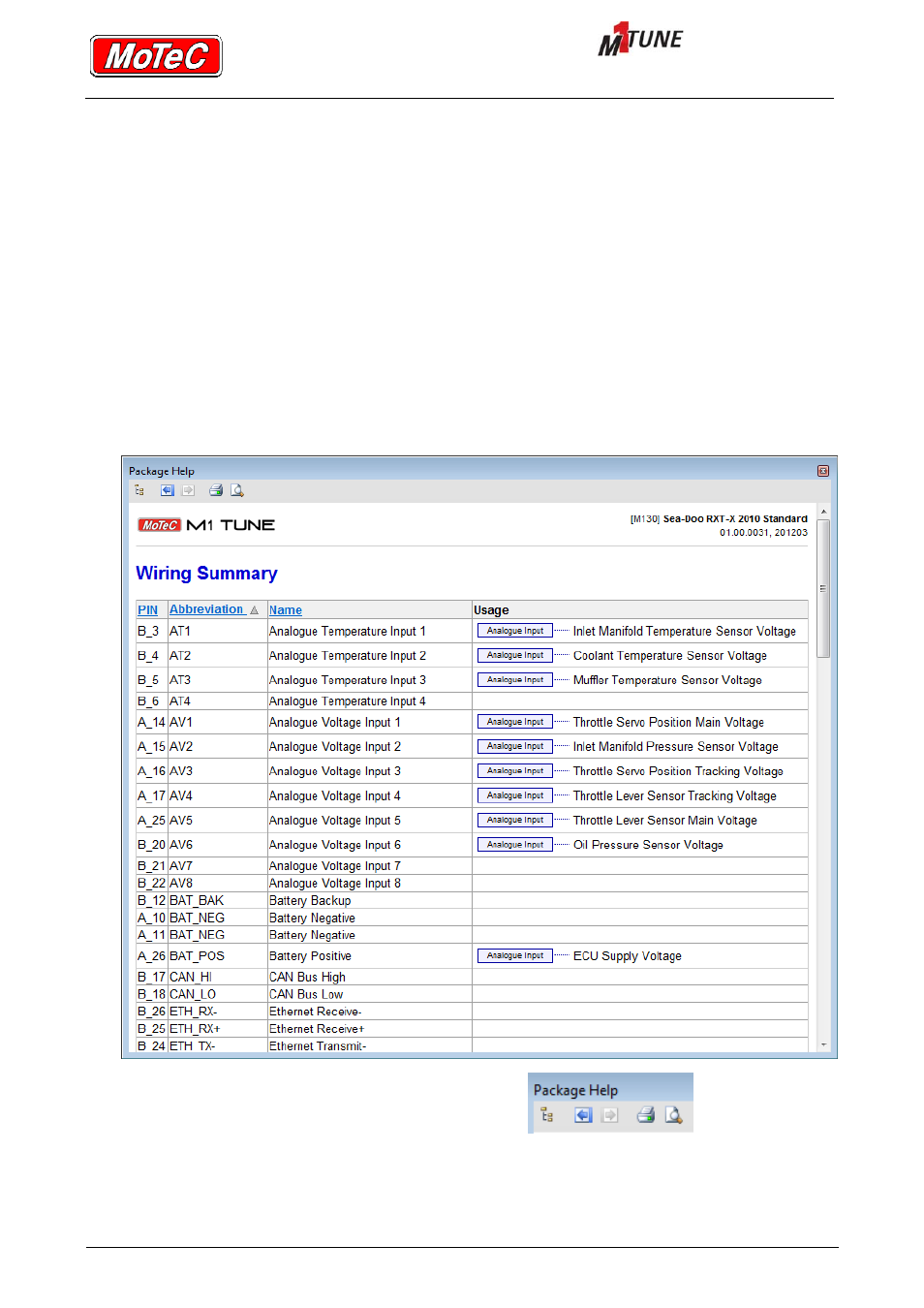This screenshot has height=1308, width=924.
Task: Click Analogue Input tag for Muffler Temperature Sensor
Action: 515,680
